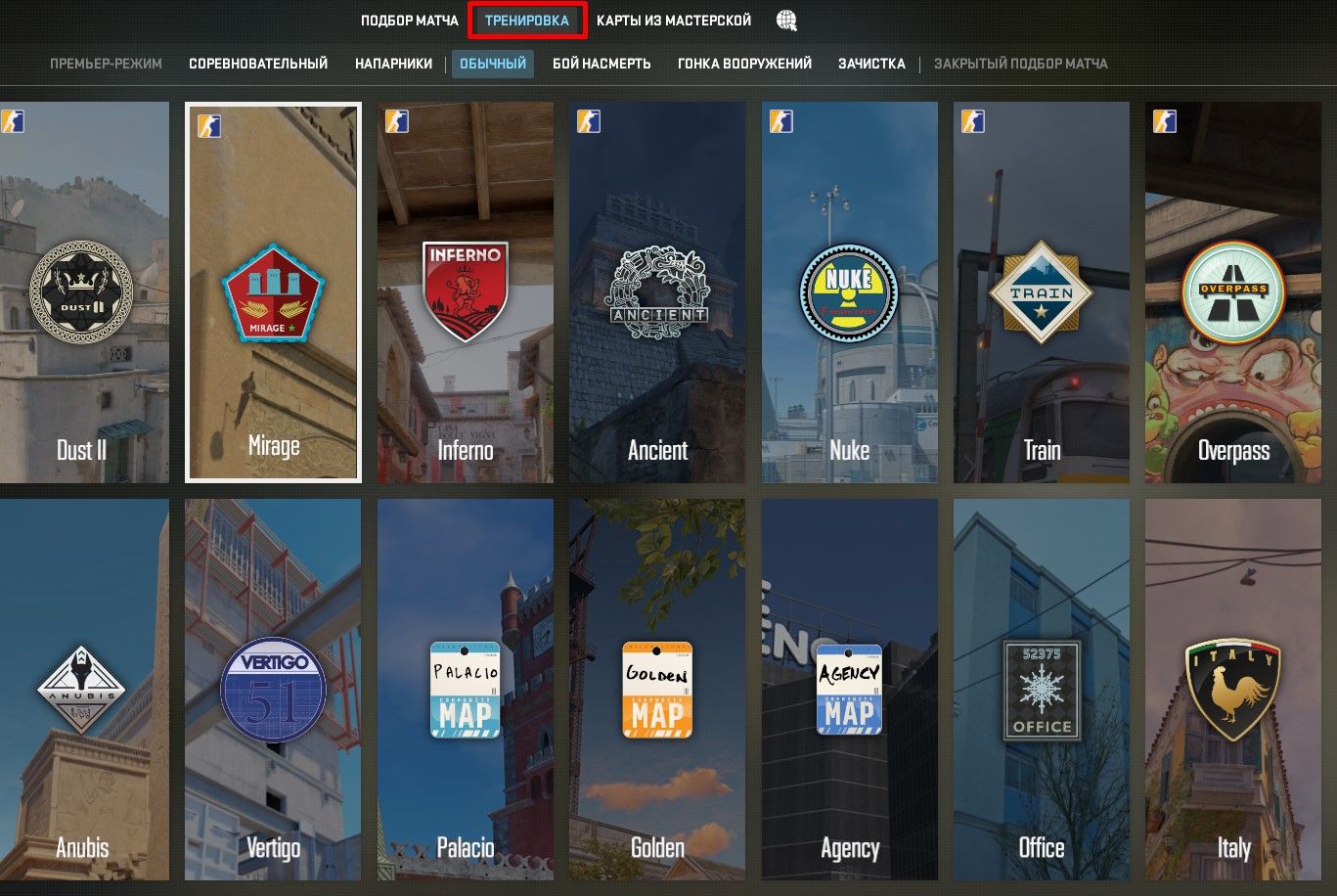Open the globe server browser icon
Screen dimensions: 1337x896
point(788,20)
